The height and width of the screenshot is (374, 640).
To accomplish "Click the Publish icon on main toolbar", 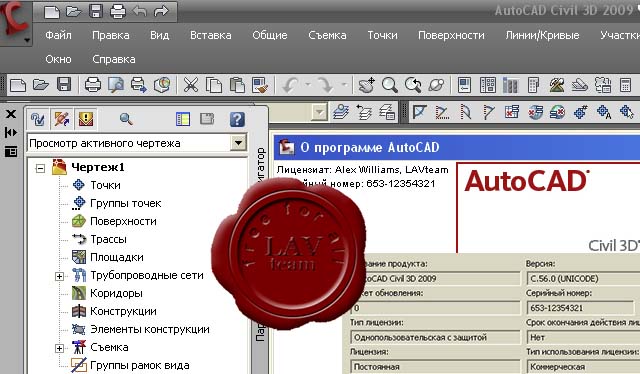I will click(139, 85).
